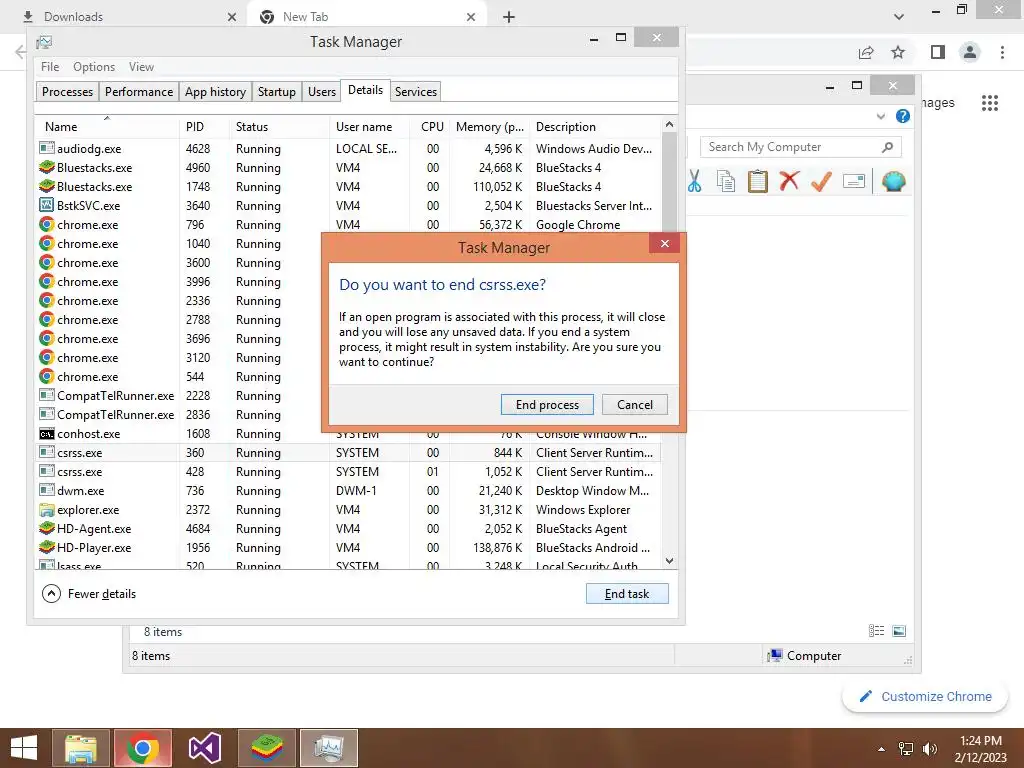Click the Customize Chrome button
Image resolution: width=1024 pixels, height=768 pixels.
pyautogui.click(x=925, y=696)
